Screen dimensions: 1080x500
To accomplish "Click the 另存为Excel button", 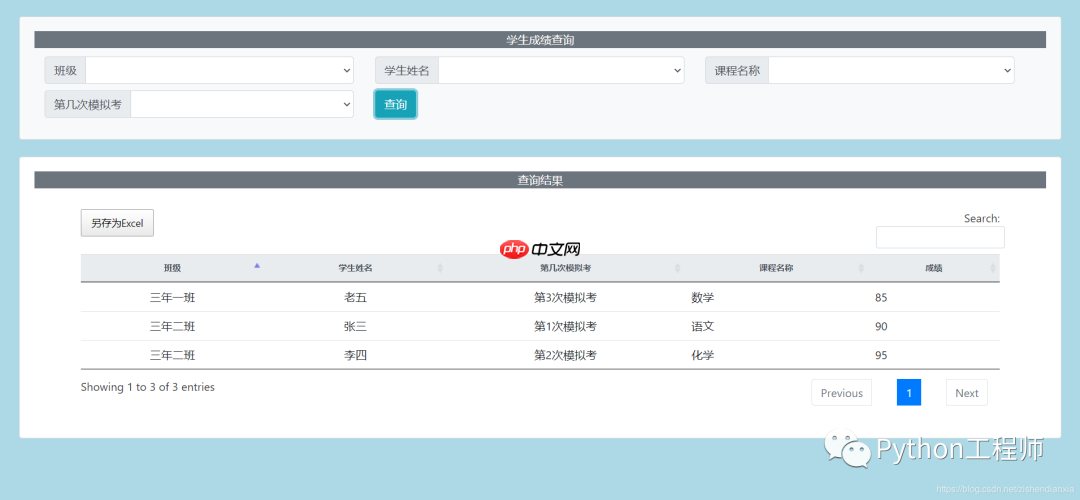I will click(117, 223).
